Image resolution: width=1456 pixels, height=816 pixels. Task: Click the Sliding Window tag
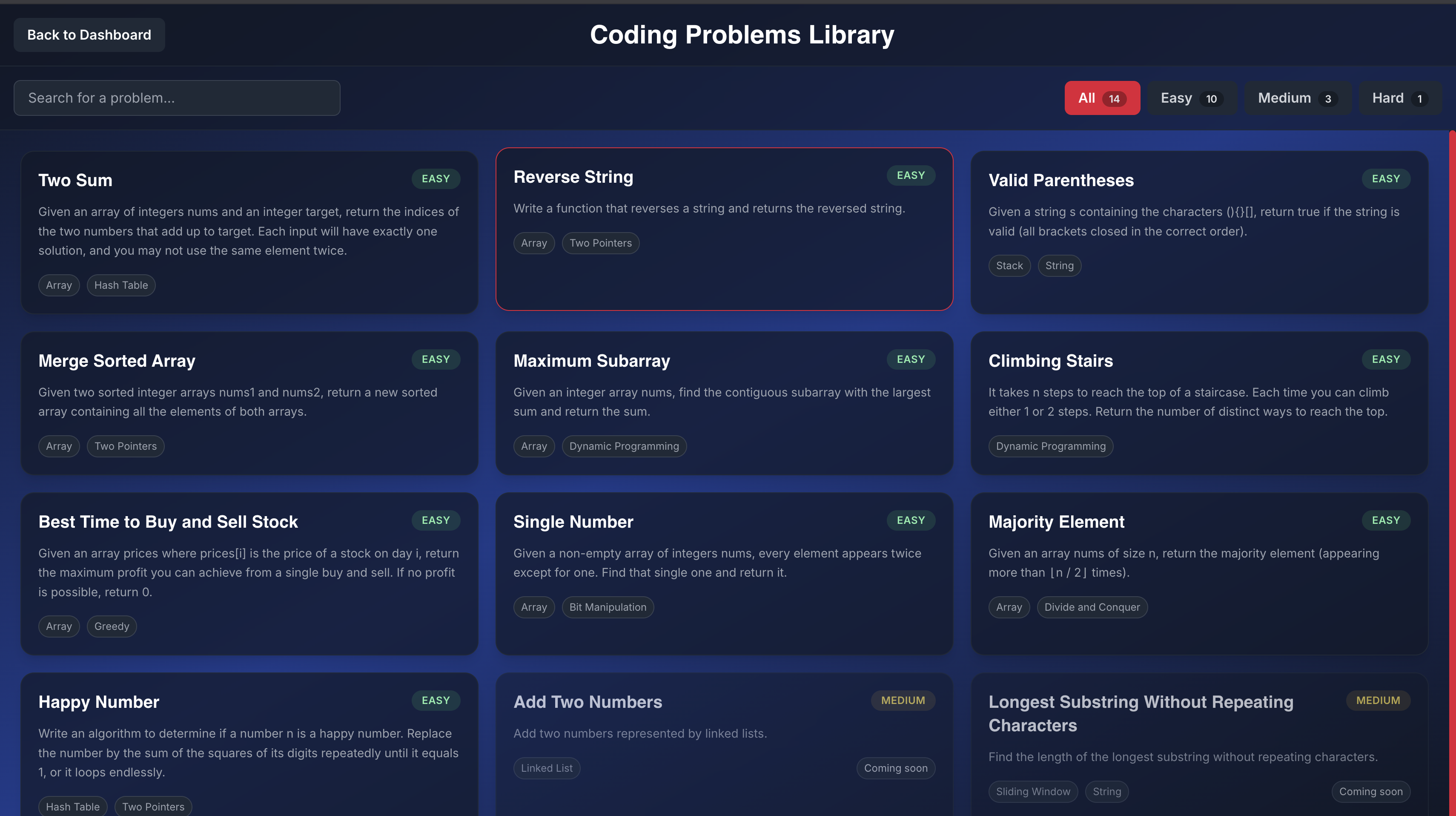[1032, 791]
